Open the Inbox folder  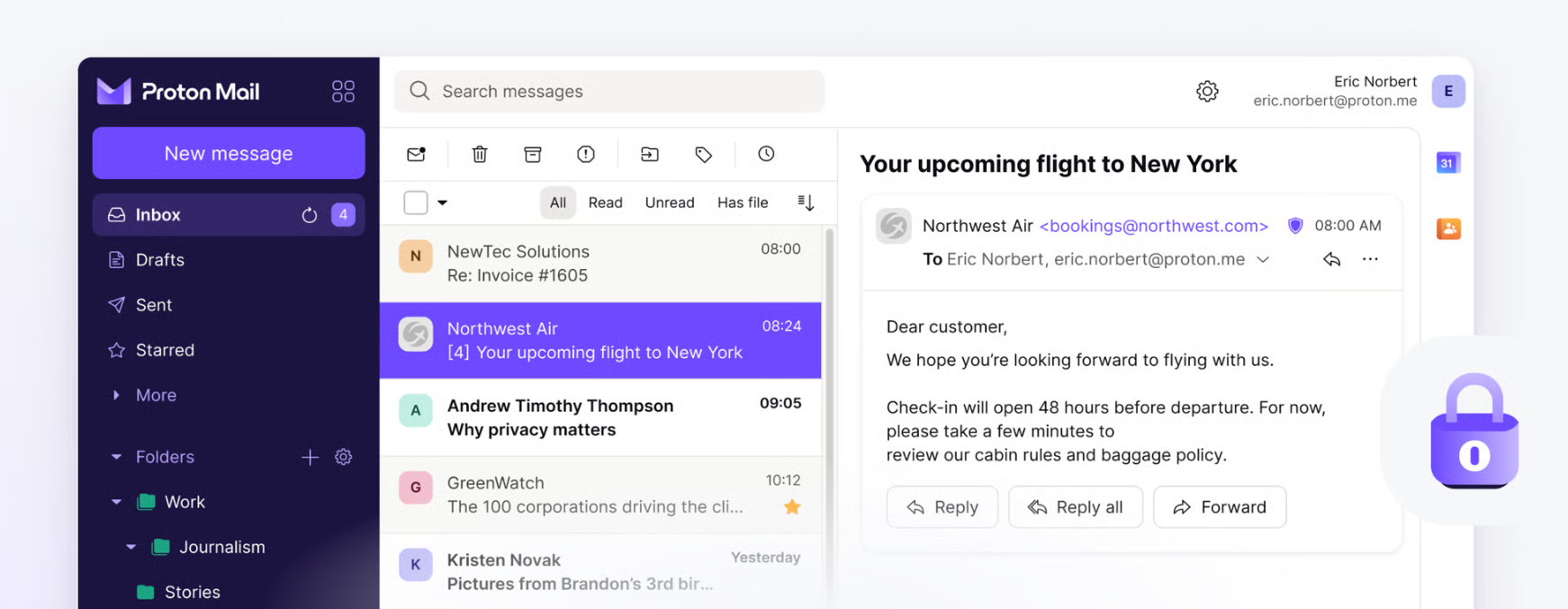coord(229,215)
